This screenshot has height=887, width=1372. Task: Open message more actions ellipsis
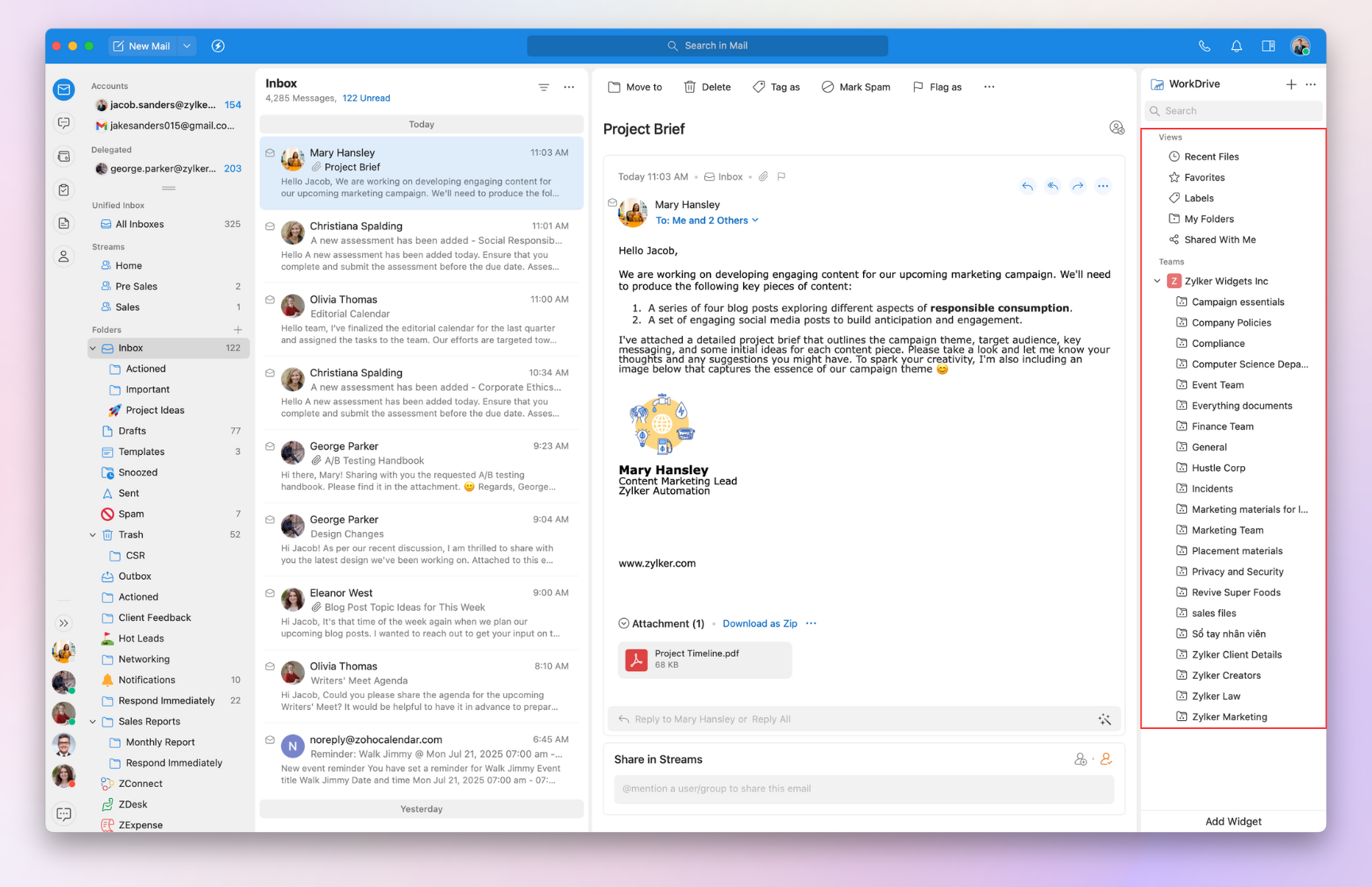point(1103,186)
